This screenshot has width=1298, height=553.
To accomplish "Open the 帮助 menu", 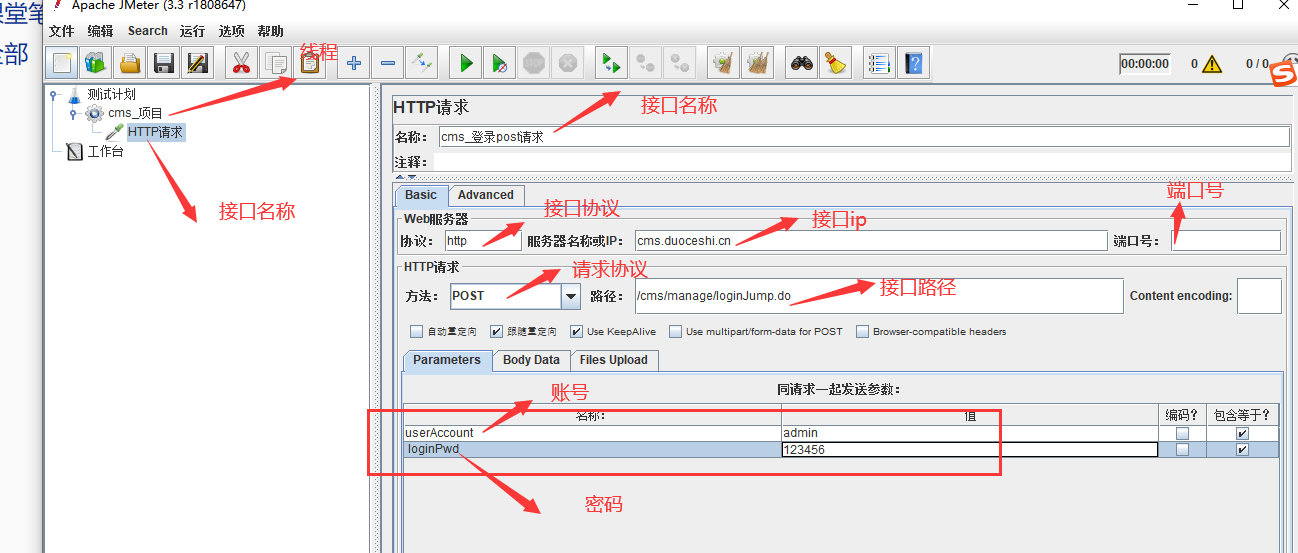I will coord(270,31).
